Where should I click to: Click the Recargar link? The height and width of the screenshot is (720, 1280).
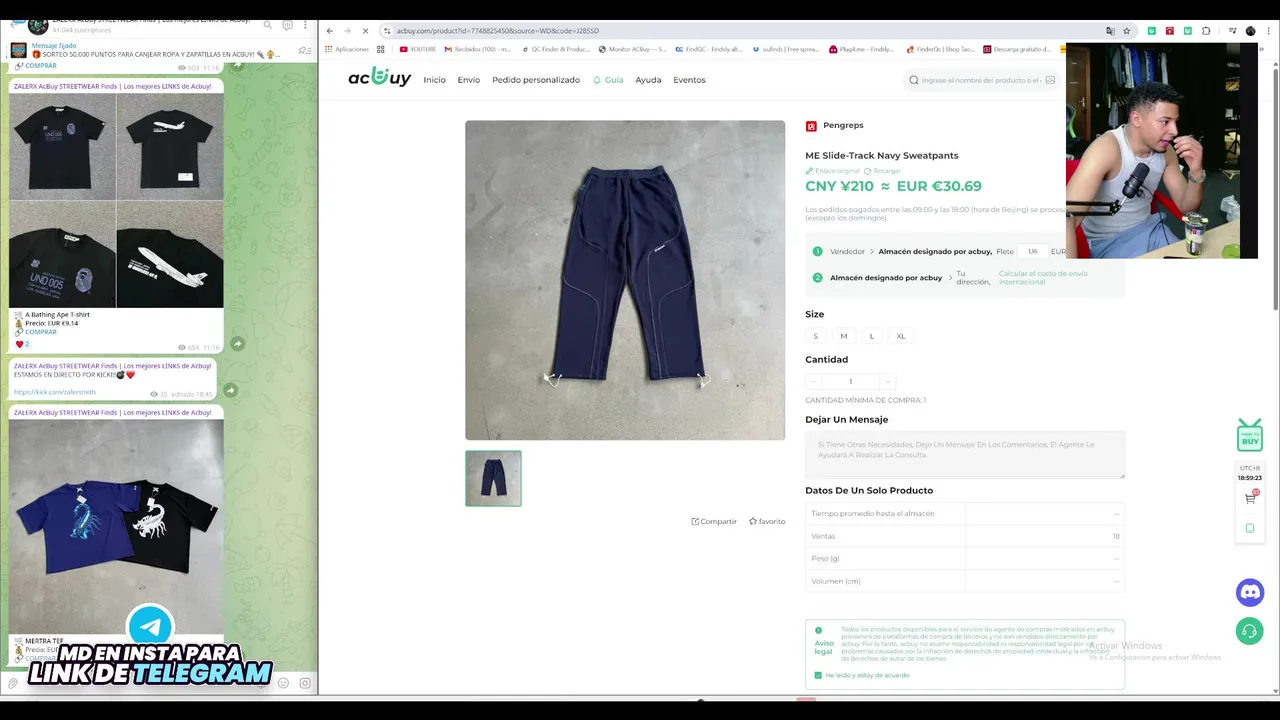[883, 171]
